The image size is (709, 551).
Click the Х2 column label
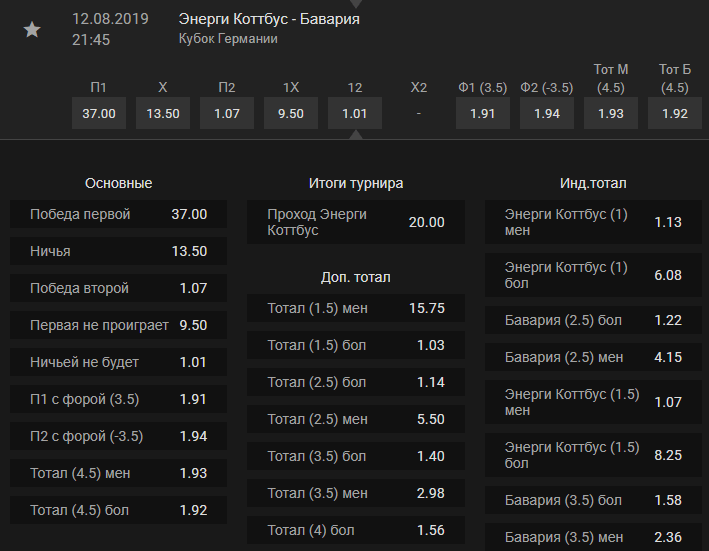[419, 87]
